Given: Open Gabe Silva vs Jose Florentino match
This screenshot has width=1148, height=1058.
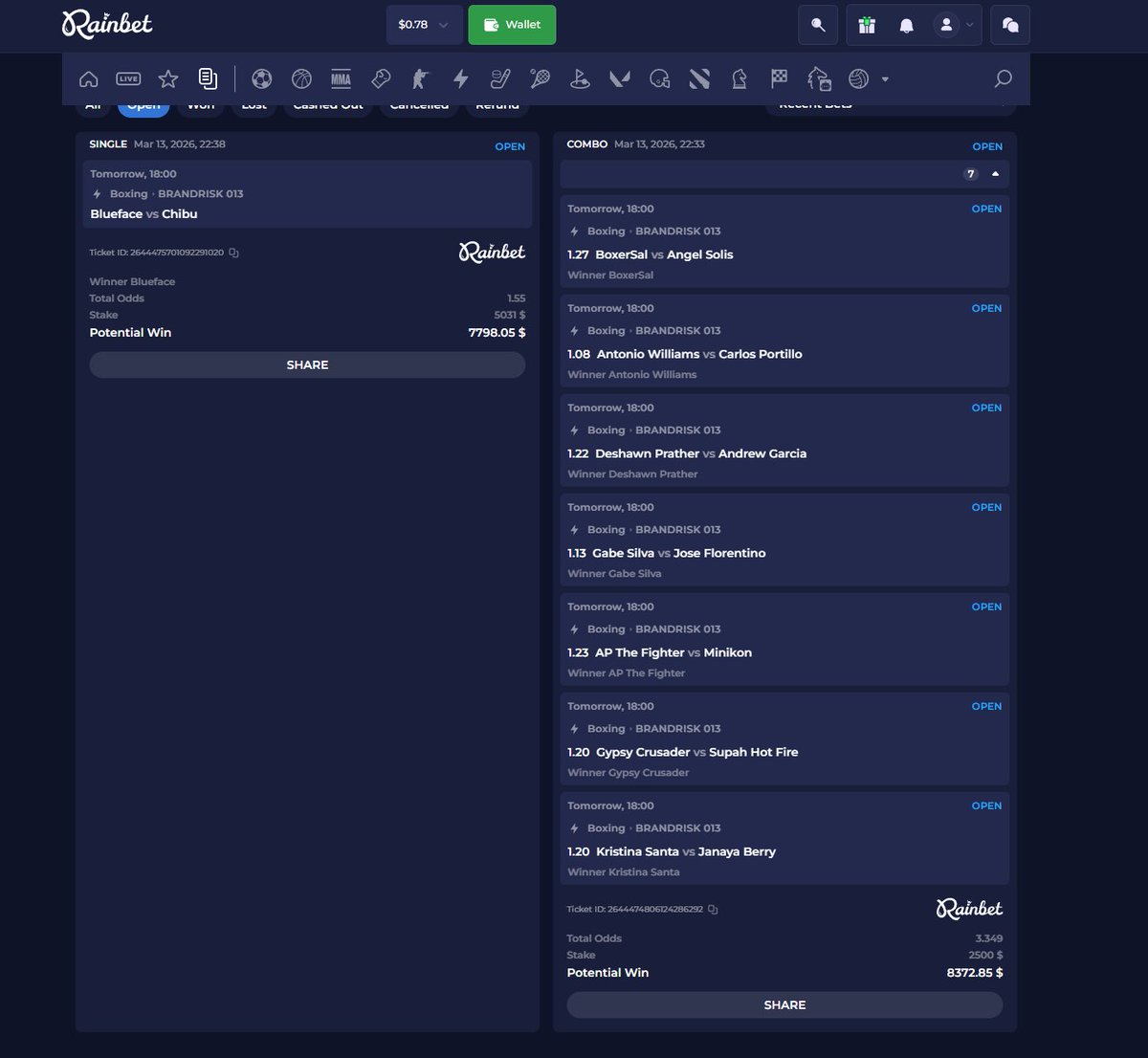Looking at the screenshot, I should [678, 553].
